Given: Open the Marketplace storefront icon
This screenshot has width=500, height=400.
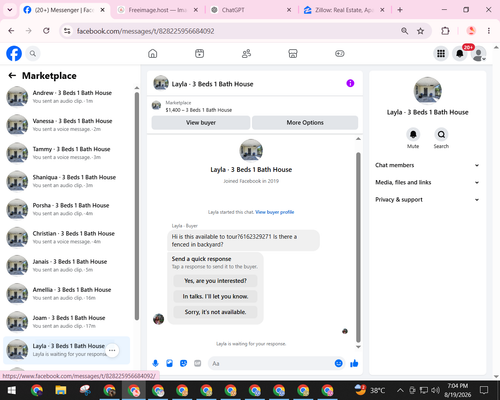Looking at the screenshot, I should (x=293, y=53).
